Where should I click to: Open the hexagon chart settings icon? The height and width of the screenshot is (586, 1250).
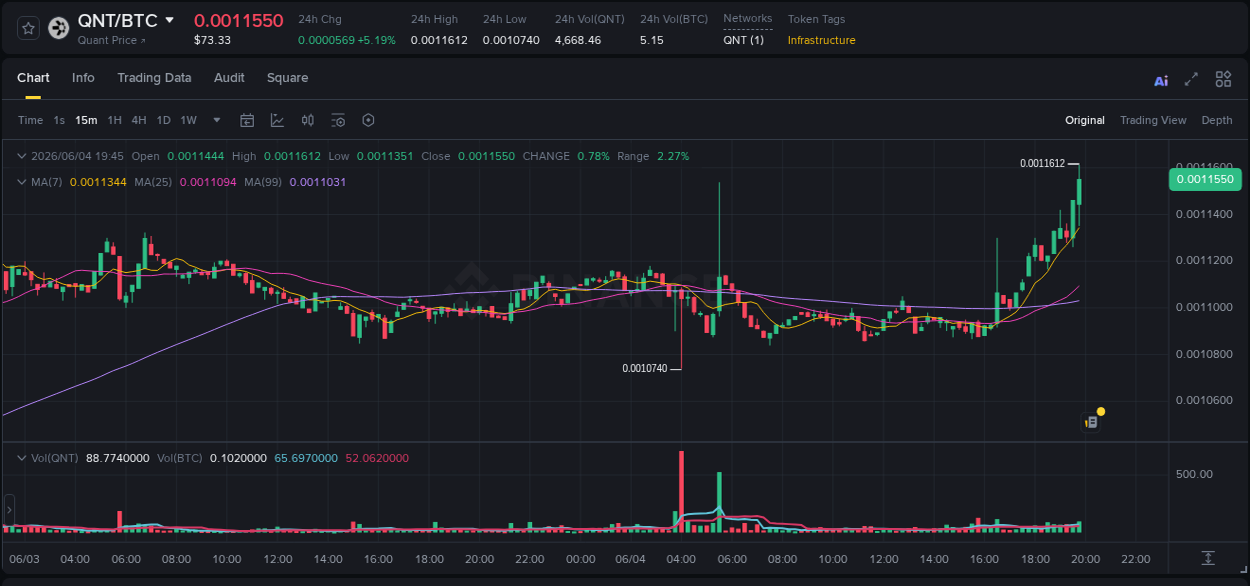[368, 120]
